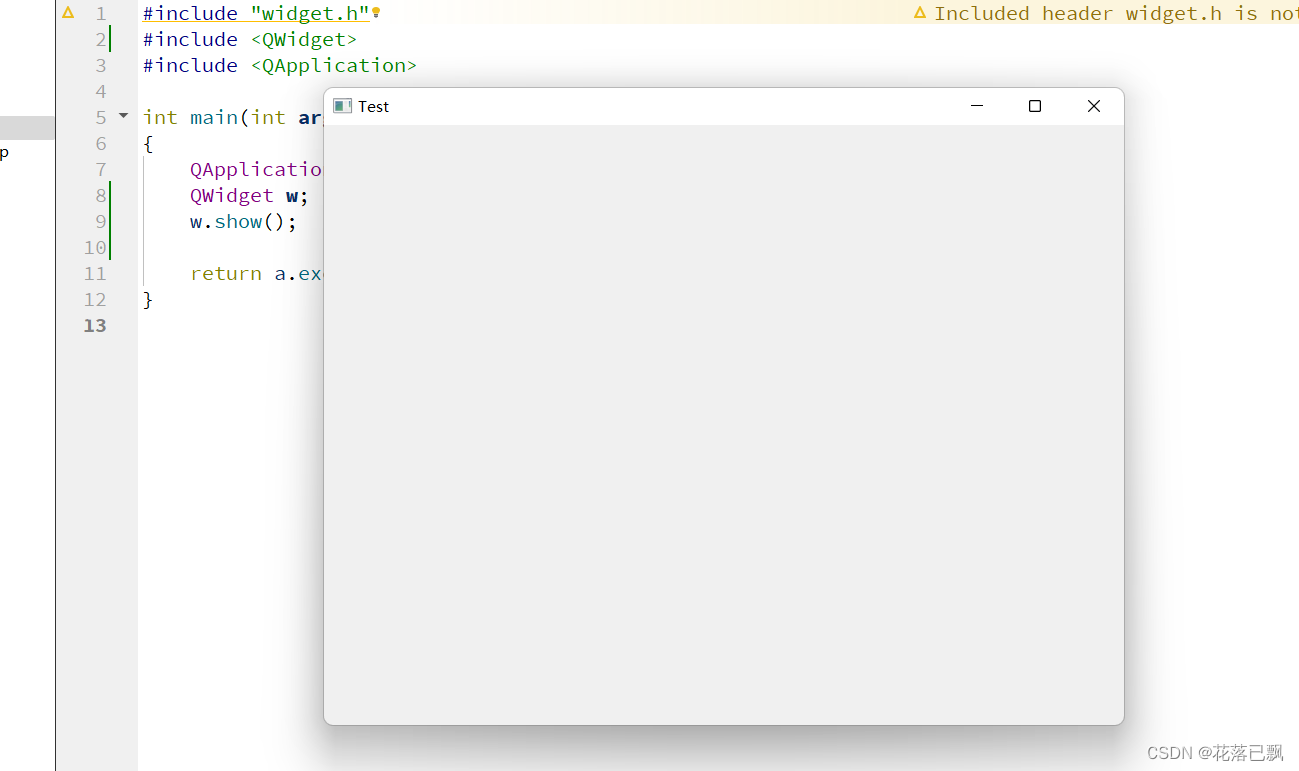This screenshot has width=1299, height=771.
Task: Click the w.show() call on line 9
Action: coord(243,221)
